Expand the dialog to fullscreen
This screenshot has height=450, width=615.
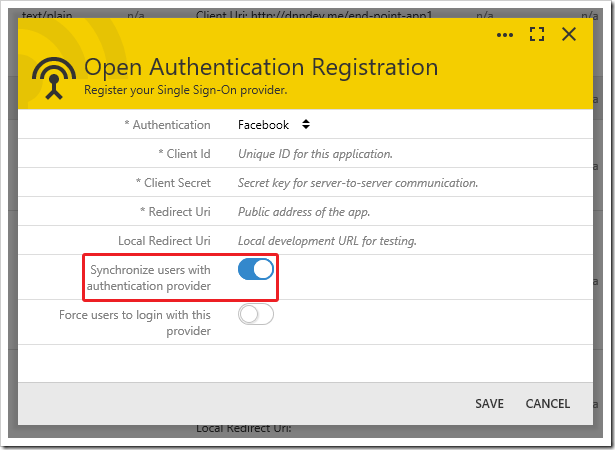(x=537, y=34)
